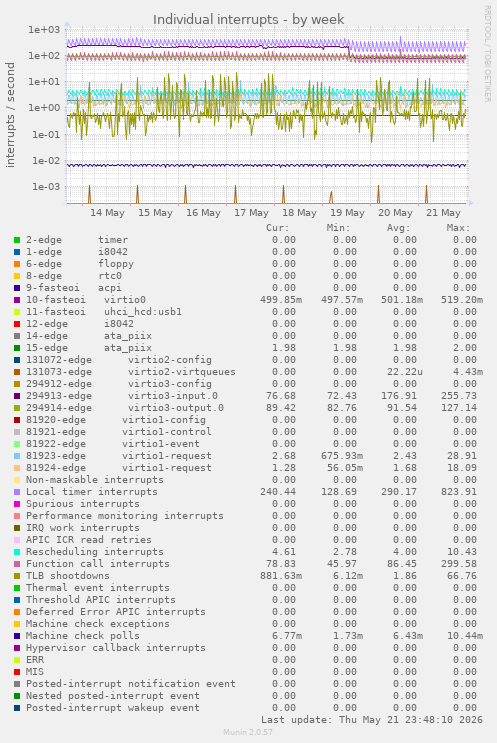Click the Cur column header
Image resolution: width=497 pixels, height=743 pixels.
coord(278,228)
